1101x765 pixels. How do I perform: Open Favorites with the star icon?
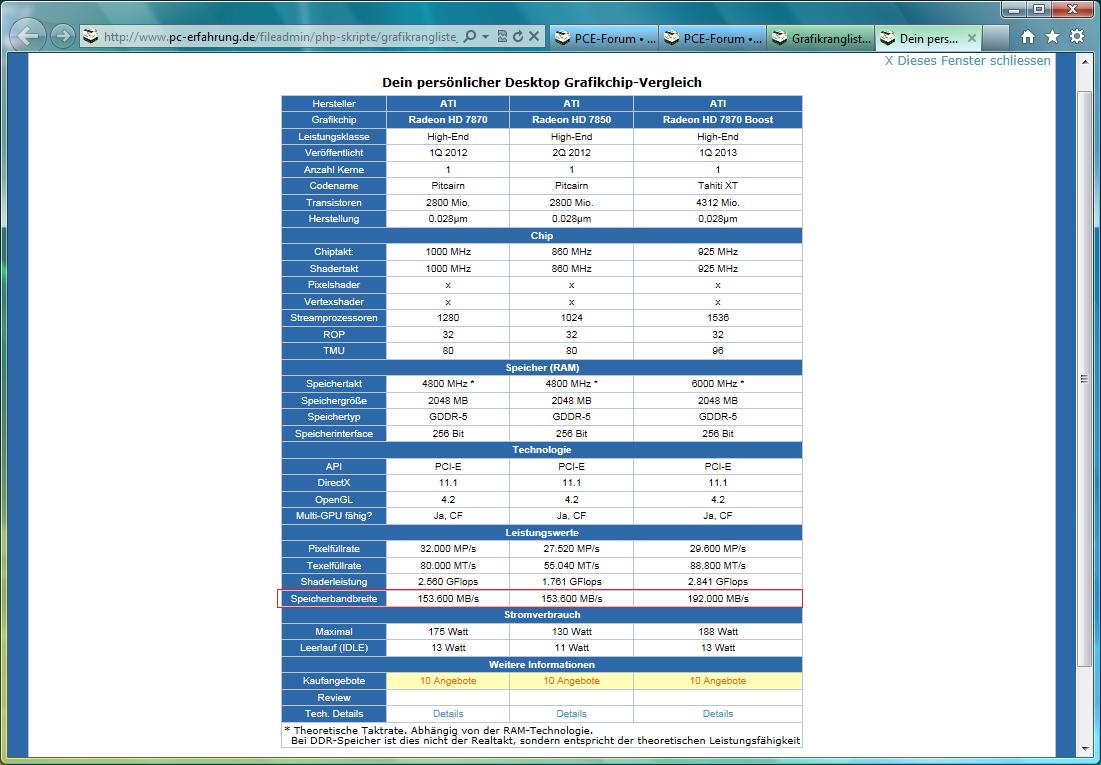[1052, 37]
